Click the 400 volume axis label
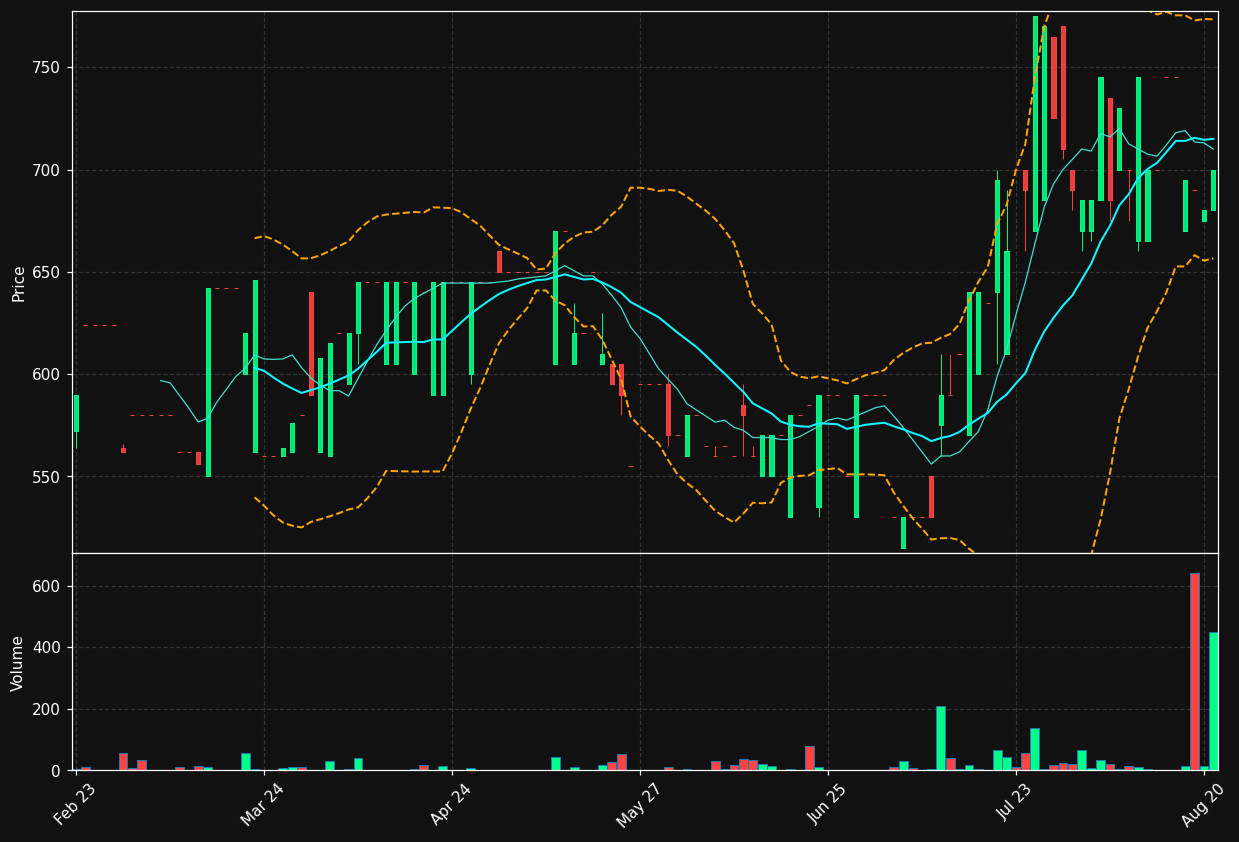This screenshot has width=1239, height=842. (x=46, y=648)
